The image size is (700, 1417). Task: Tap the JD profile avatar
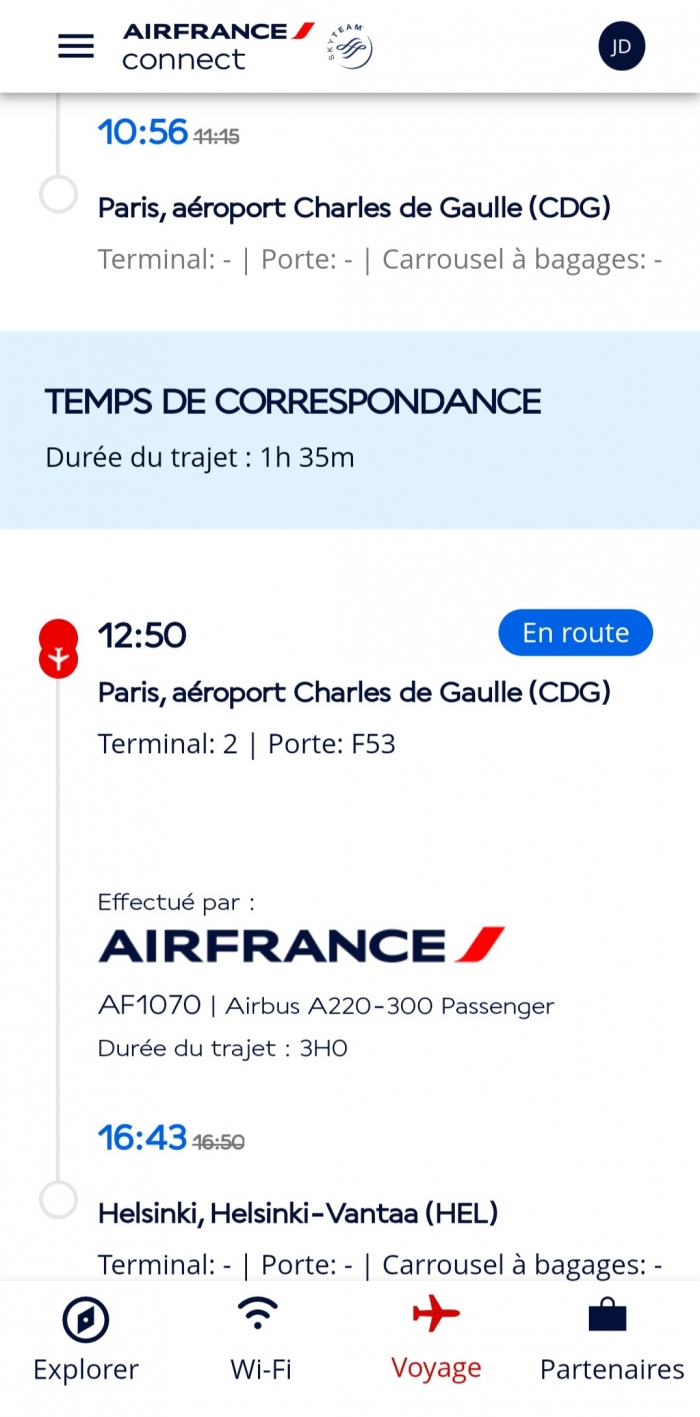coord(621,46)
